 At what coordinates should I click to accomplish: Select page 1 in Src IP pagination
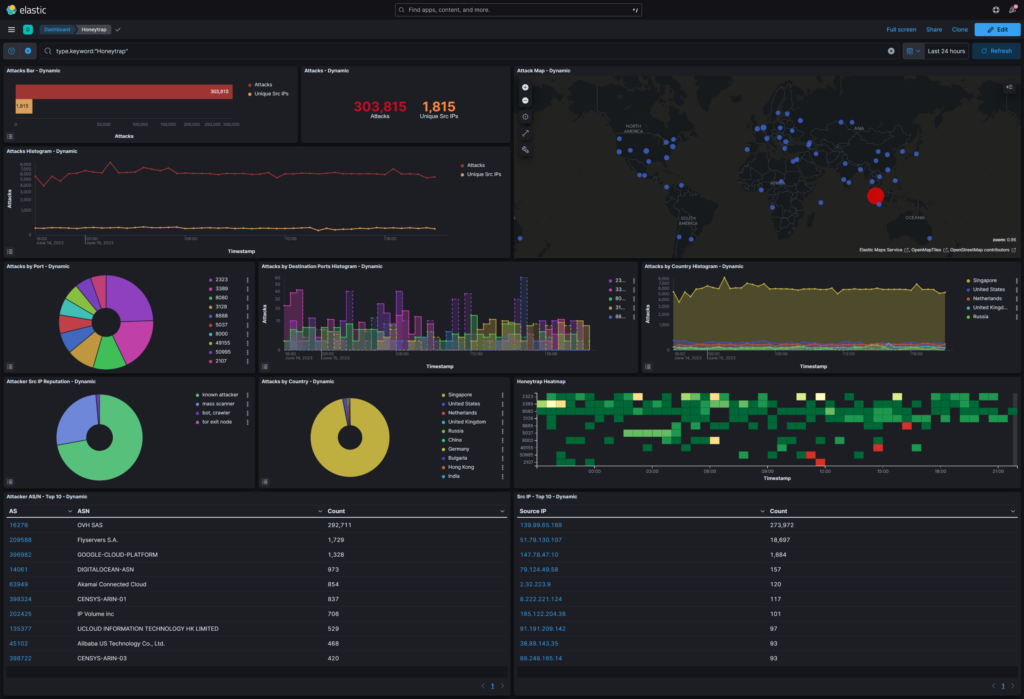point(1003,686)
